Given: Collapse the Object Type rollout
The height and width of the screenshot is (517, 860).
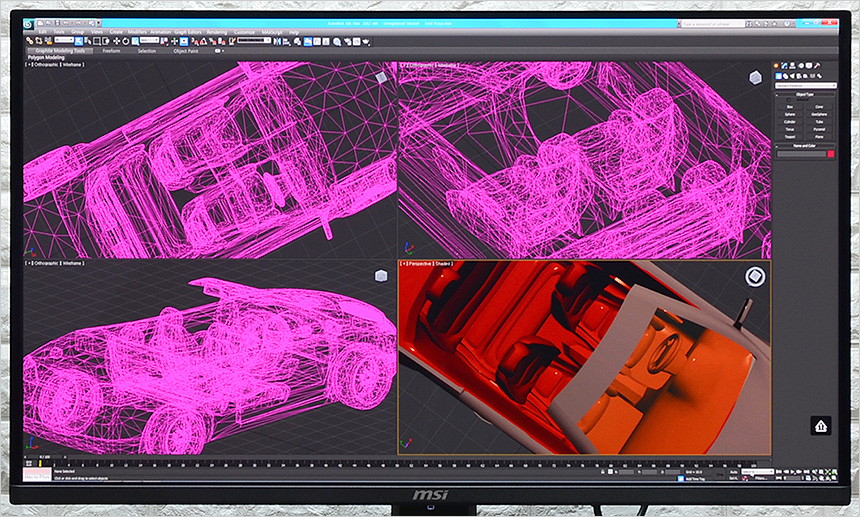Looking at the screenshot, I should tap(804, 93).
